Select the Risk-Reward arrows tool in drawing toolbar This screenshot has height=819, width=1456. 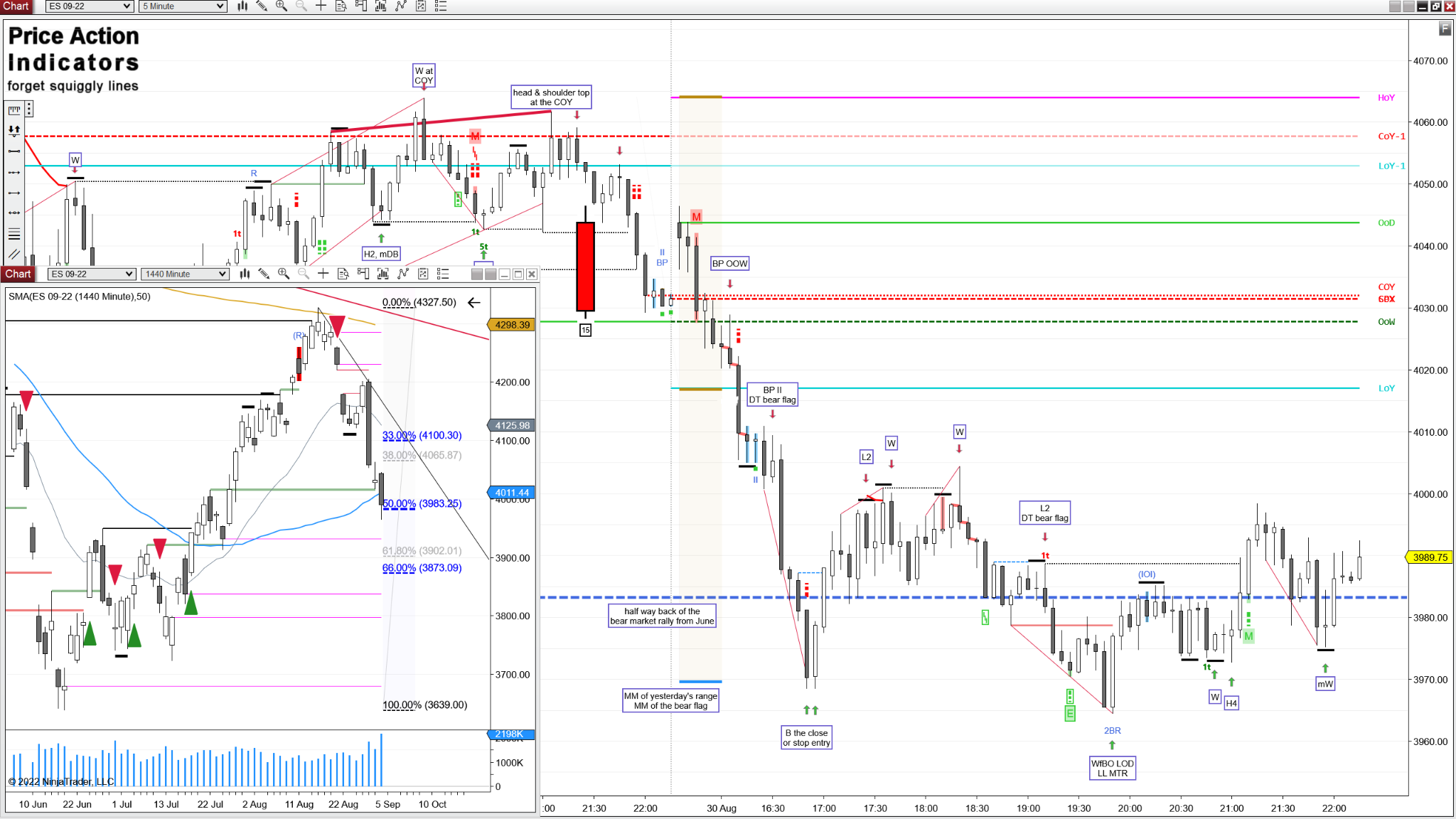[x=14, y=130]
